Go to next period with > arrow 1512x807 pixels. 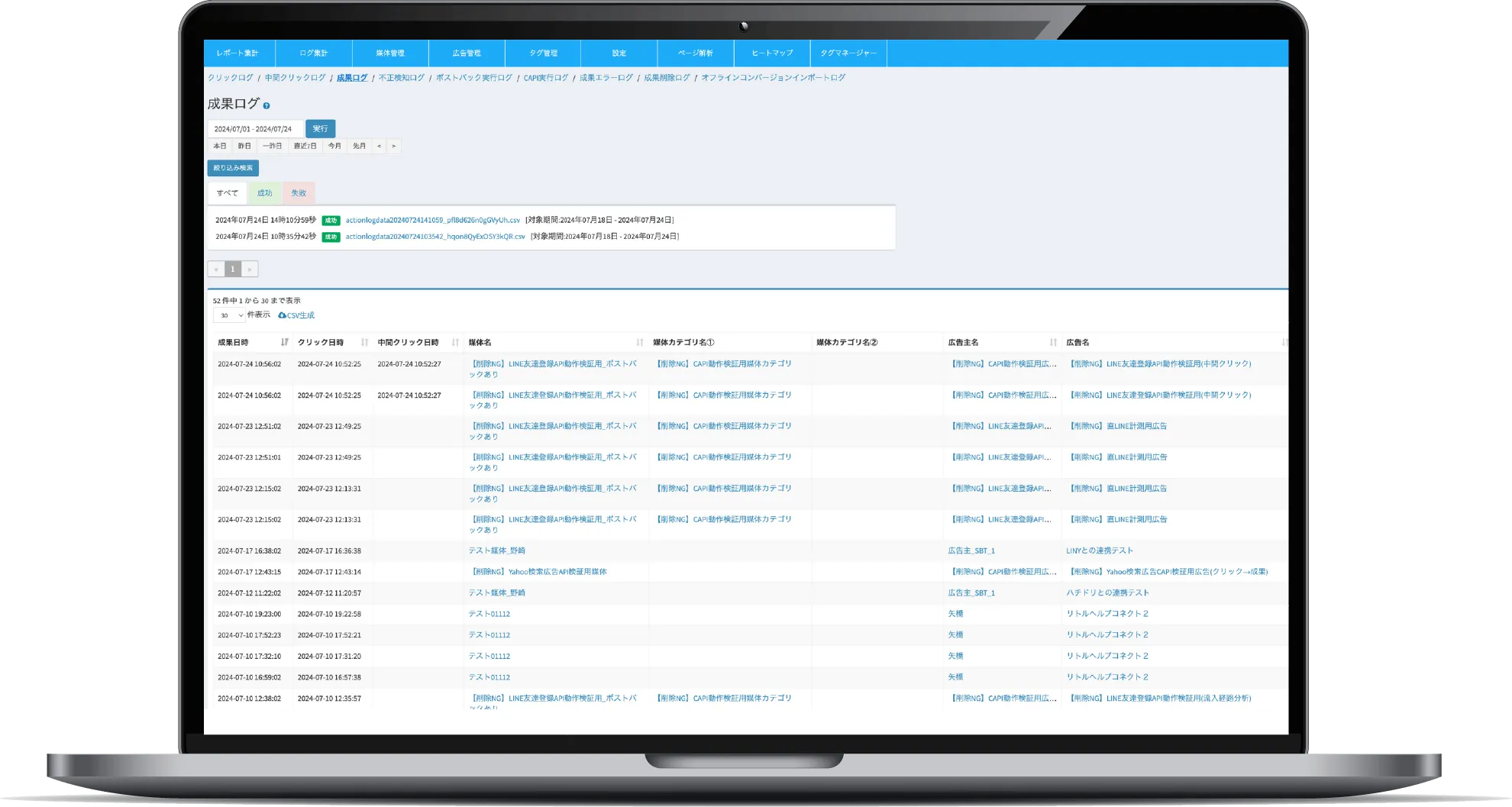[x=394, y=147]
